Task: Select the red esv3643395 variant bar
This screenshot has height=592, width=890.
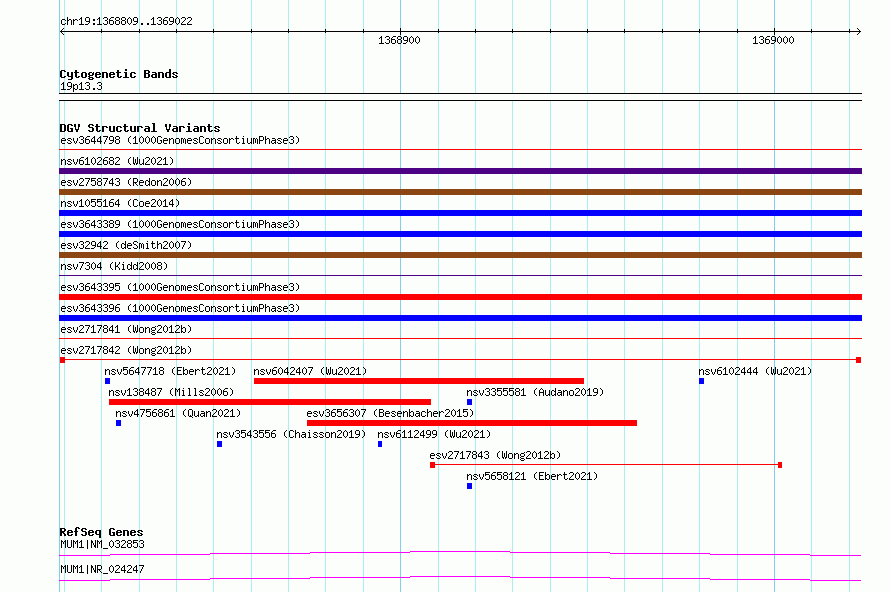Action: tap(460, 297)
